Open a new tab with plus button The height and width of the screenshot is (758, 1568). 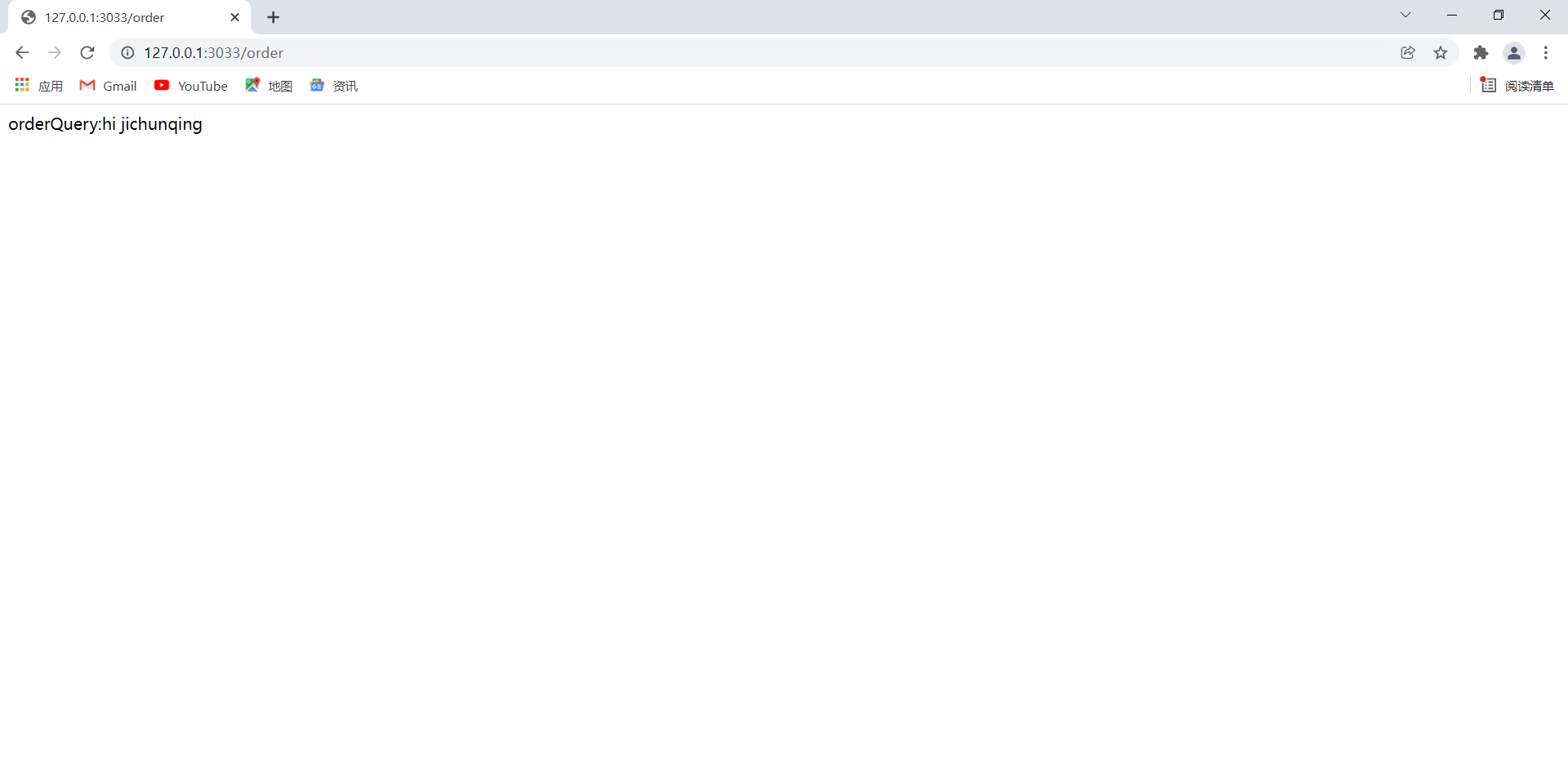[x=274, y=17]
